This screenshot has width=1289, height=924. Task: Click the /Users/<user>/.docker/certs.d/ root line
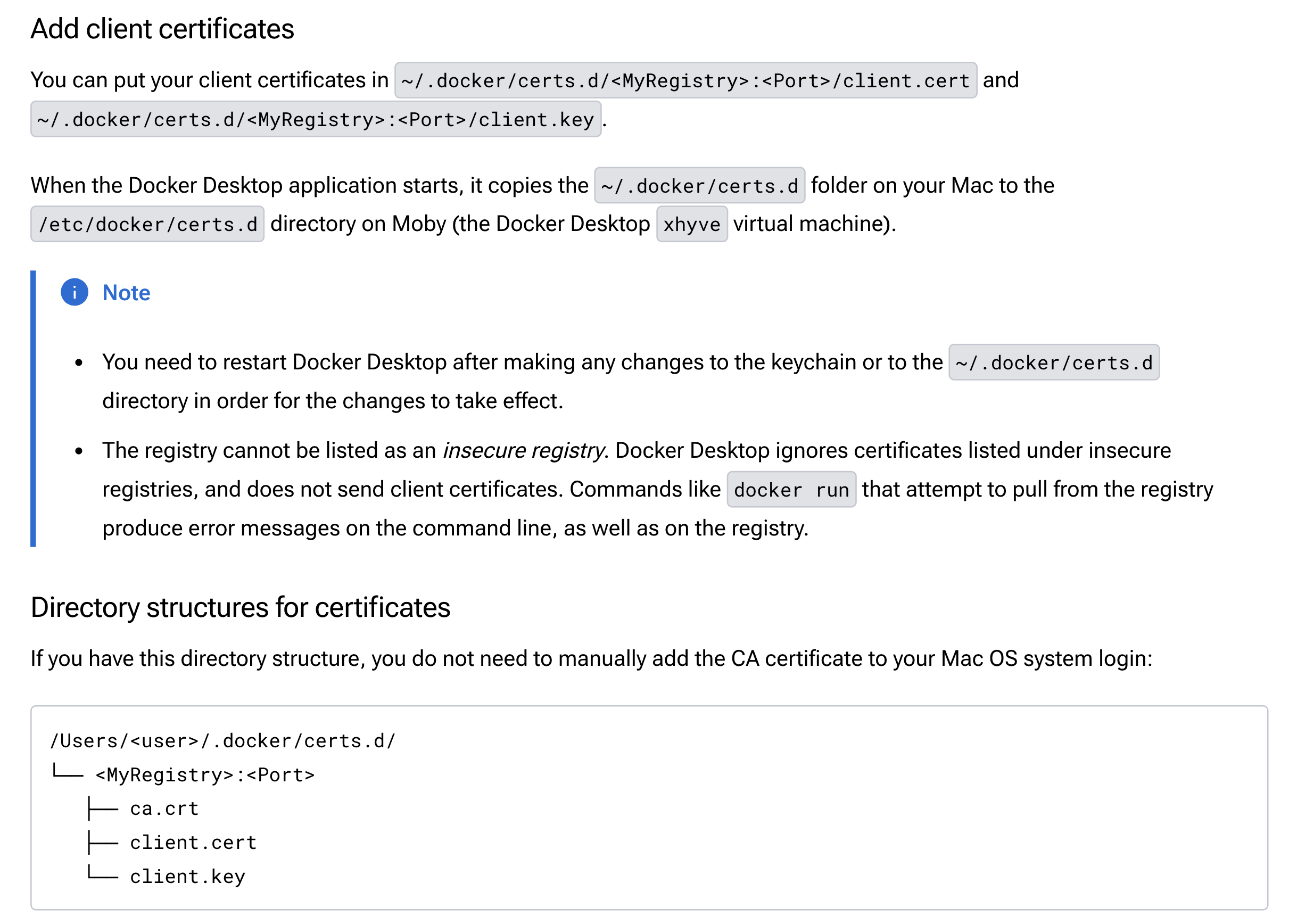click(222, 740)
